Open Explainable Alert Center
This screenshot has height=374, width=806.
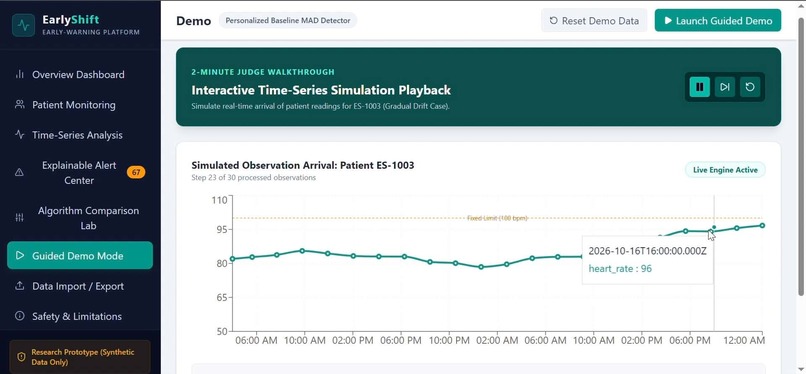pos(80,173)
